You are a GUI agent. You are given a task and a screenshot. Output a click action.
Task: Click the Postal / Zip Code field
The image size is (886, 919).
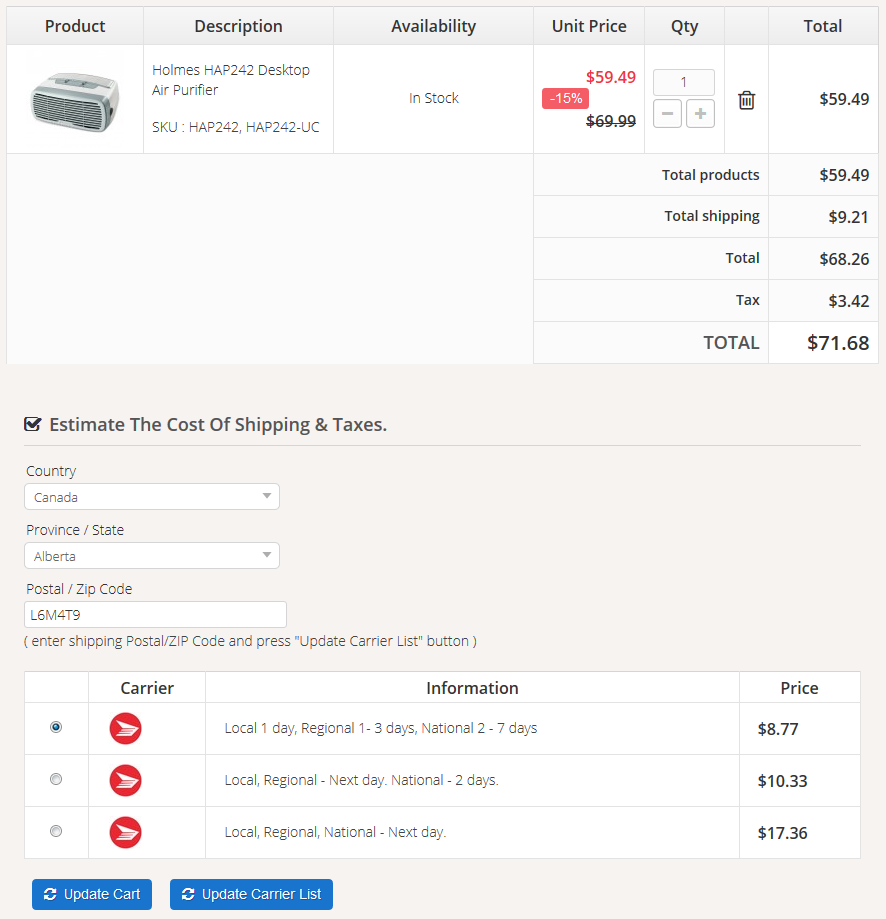point(155,614)
